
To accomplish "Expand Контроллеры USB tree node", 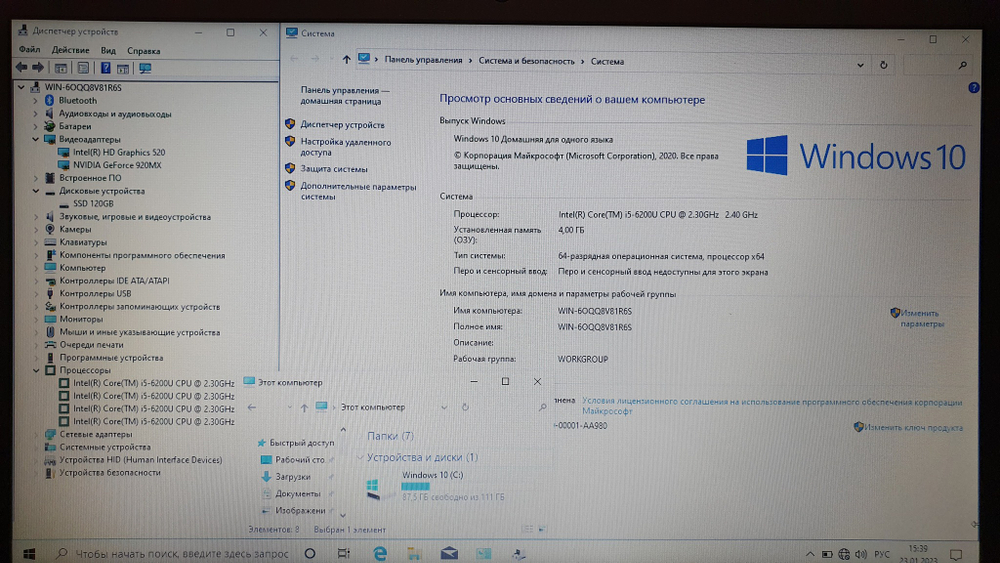I will click(x=36, y=293).
